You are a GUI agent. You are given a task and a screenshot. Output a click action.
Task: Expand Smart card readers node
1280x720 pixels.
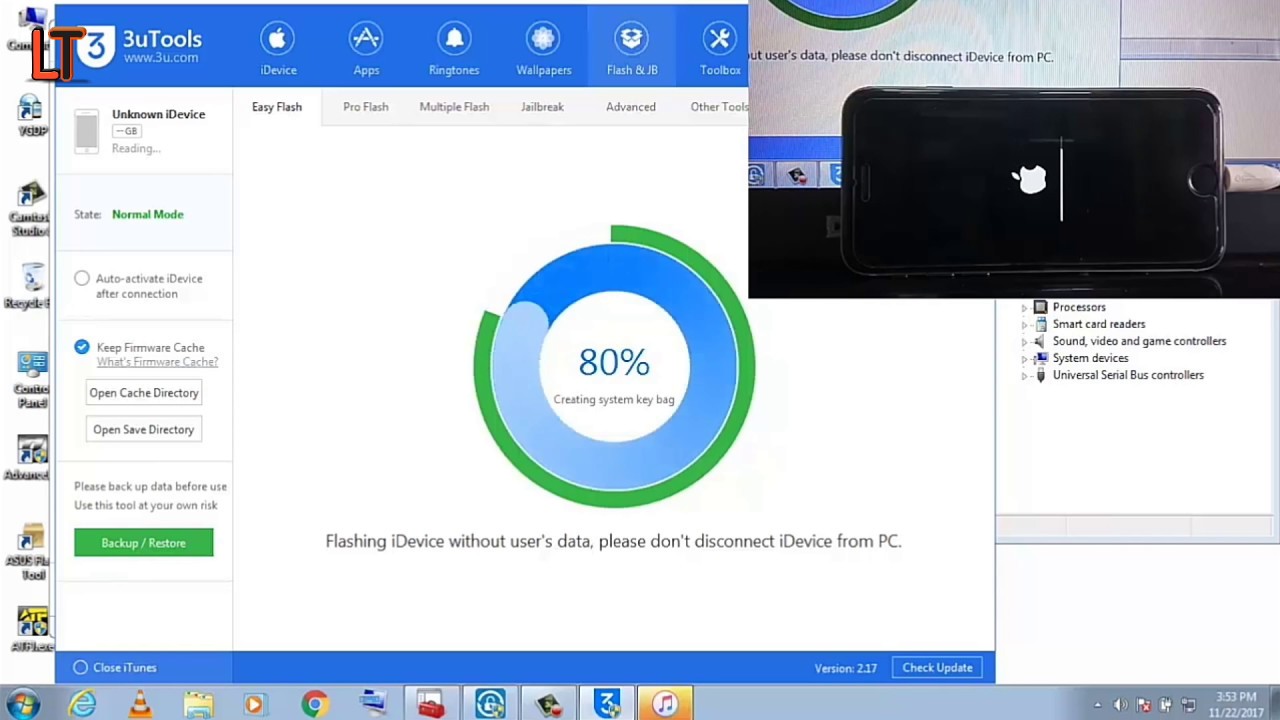click(1024, 325)
